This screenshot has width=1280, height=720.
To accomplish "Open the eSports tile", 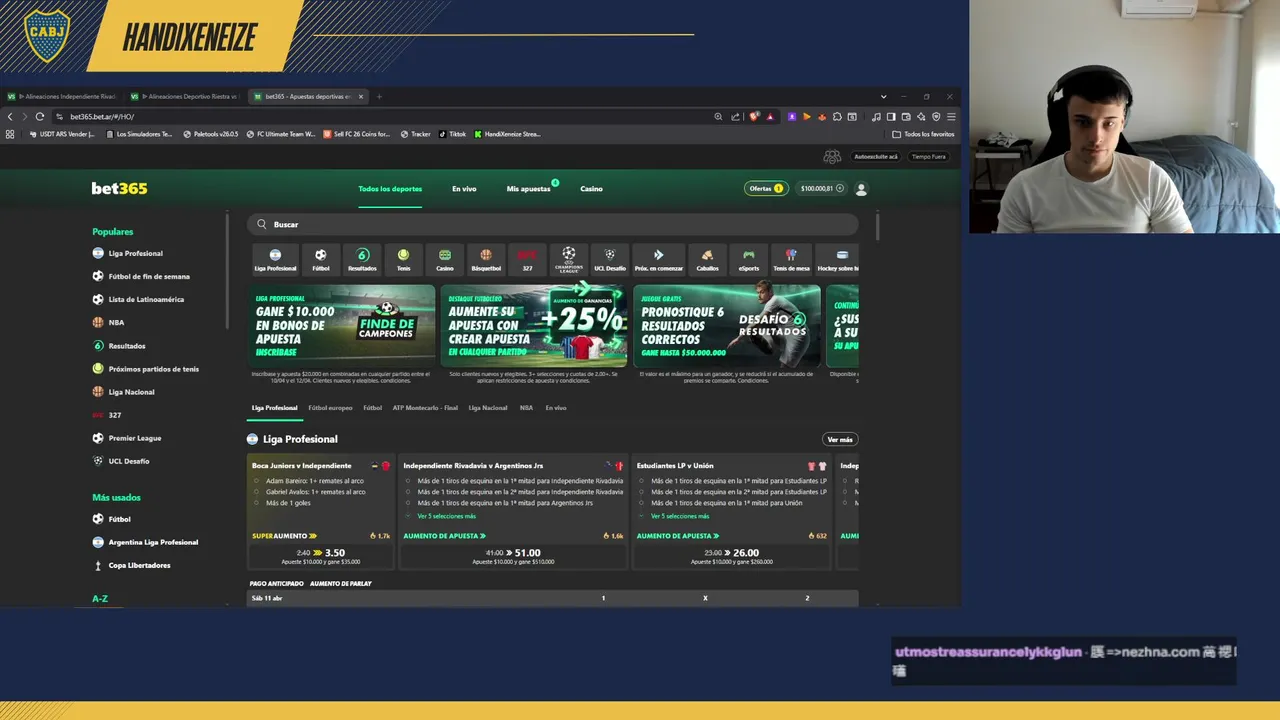I will coord(748,259).
